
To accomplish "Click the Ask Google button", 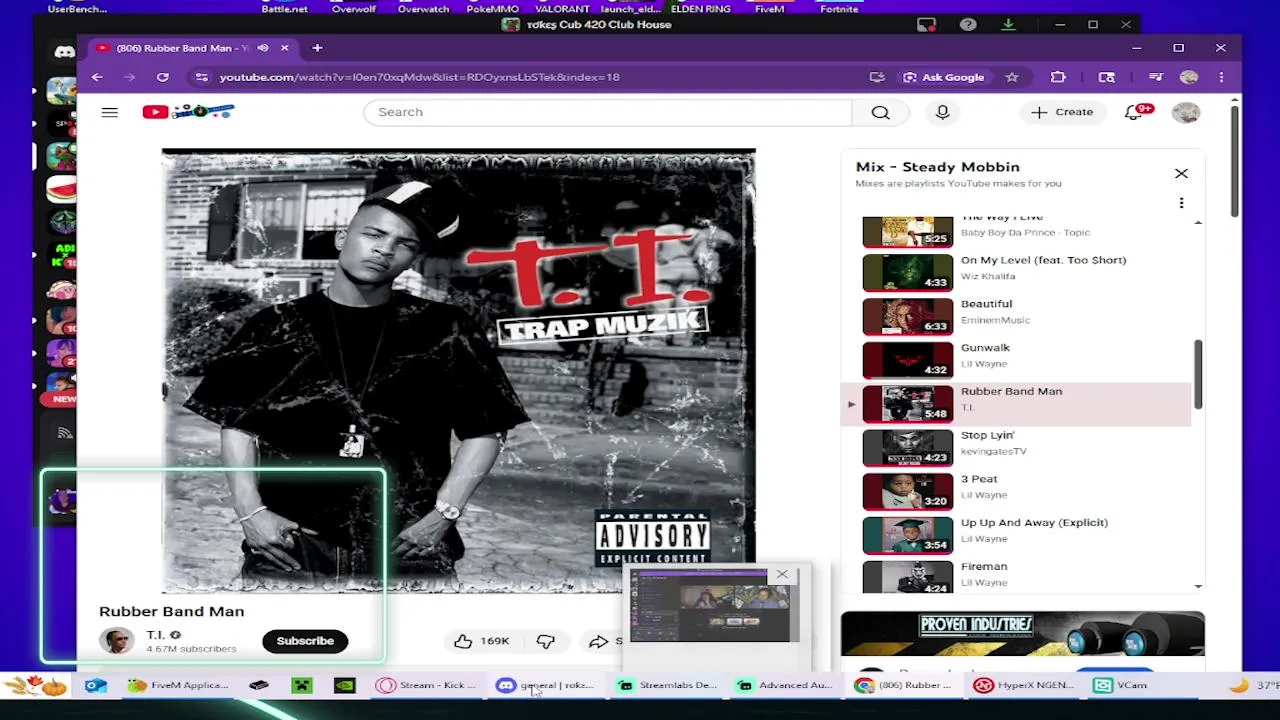I will pyautogui.click(x=944, y=77).
